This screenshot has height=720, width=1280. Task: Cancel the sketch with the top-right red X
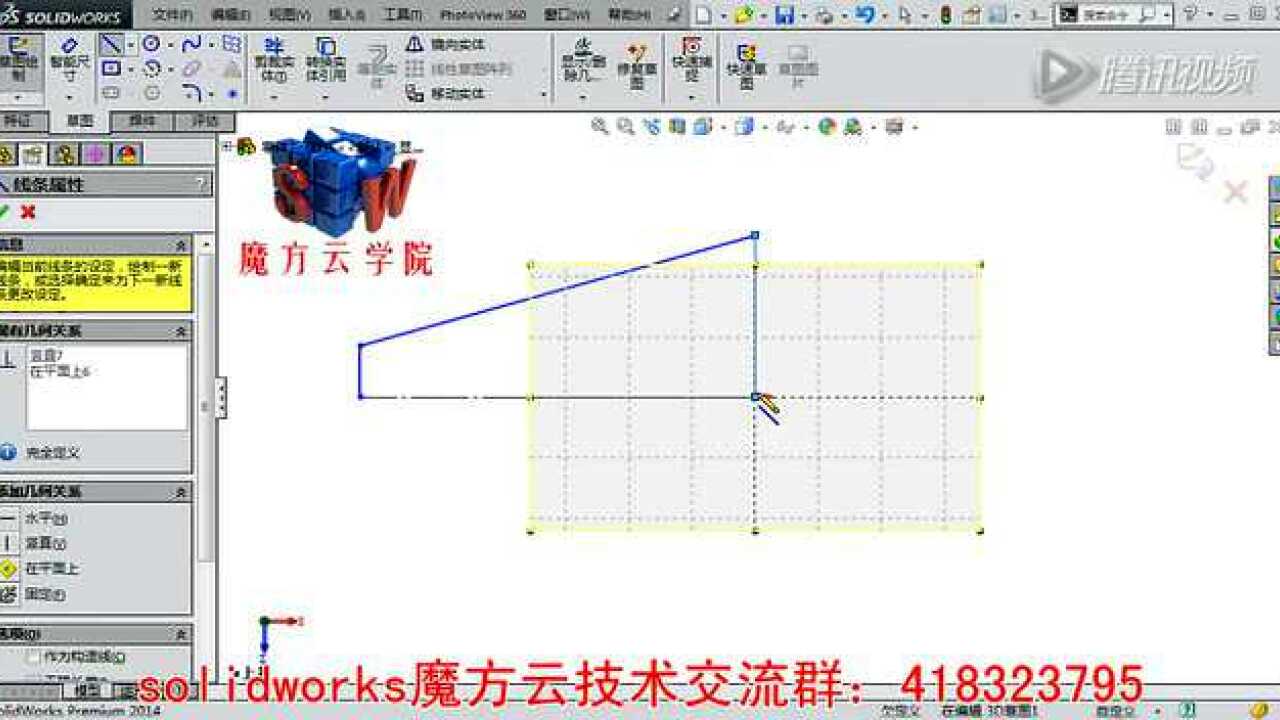(1236, 191)
